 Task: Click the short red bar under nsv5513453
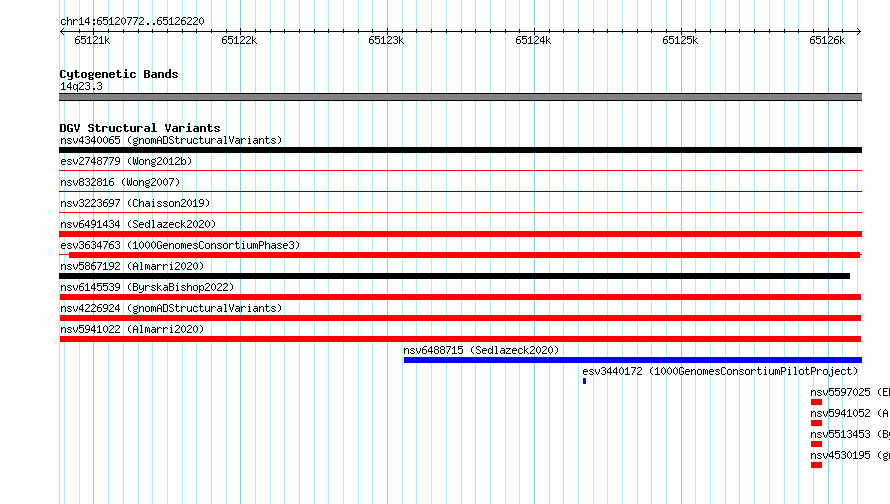coord(816,444)
